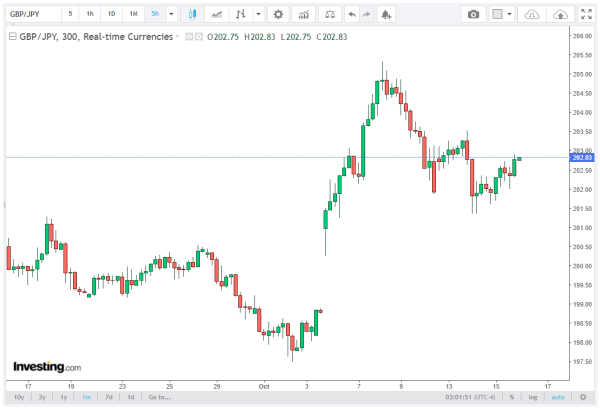Collapse the GBP/JPY legend expander
600x410 pixels.
coord(12,35)
